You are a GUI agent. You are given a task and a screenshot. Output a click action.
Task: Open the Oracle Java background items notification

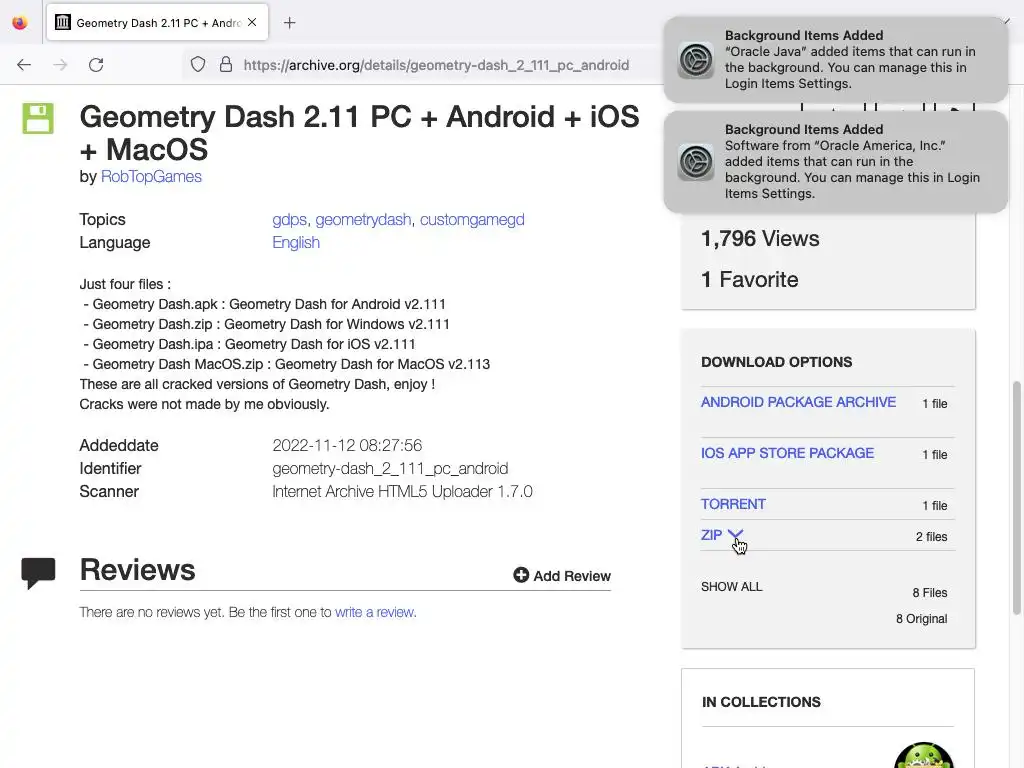835,59
